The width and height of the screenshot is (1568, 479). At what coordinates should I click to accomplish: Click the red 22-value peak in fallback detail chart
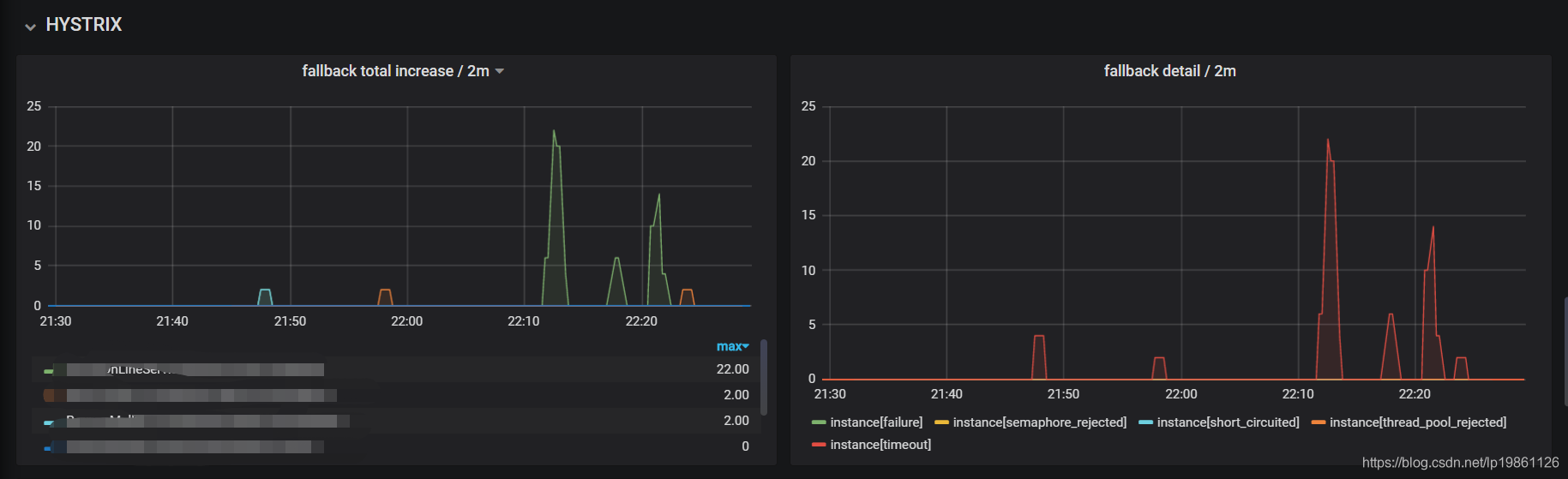pos(1328,140)
